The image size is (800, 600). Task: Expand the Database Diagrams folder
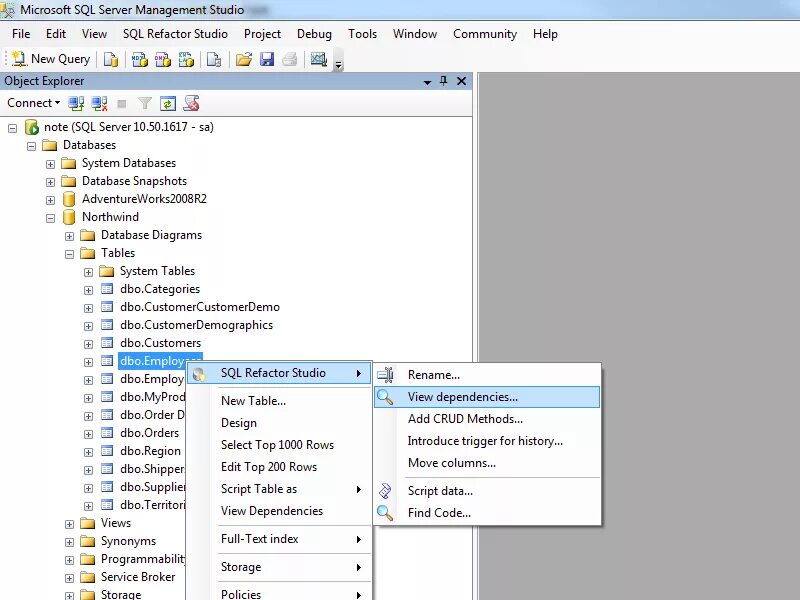[x=69, y=236]
